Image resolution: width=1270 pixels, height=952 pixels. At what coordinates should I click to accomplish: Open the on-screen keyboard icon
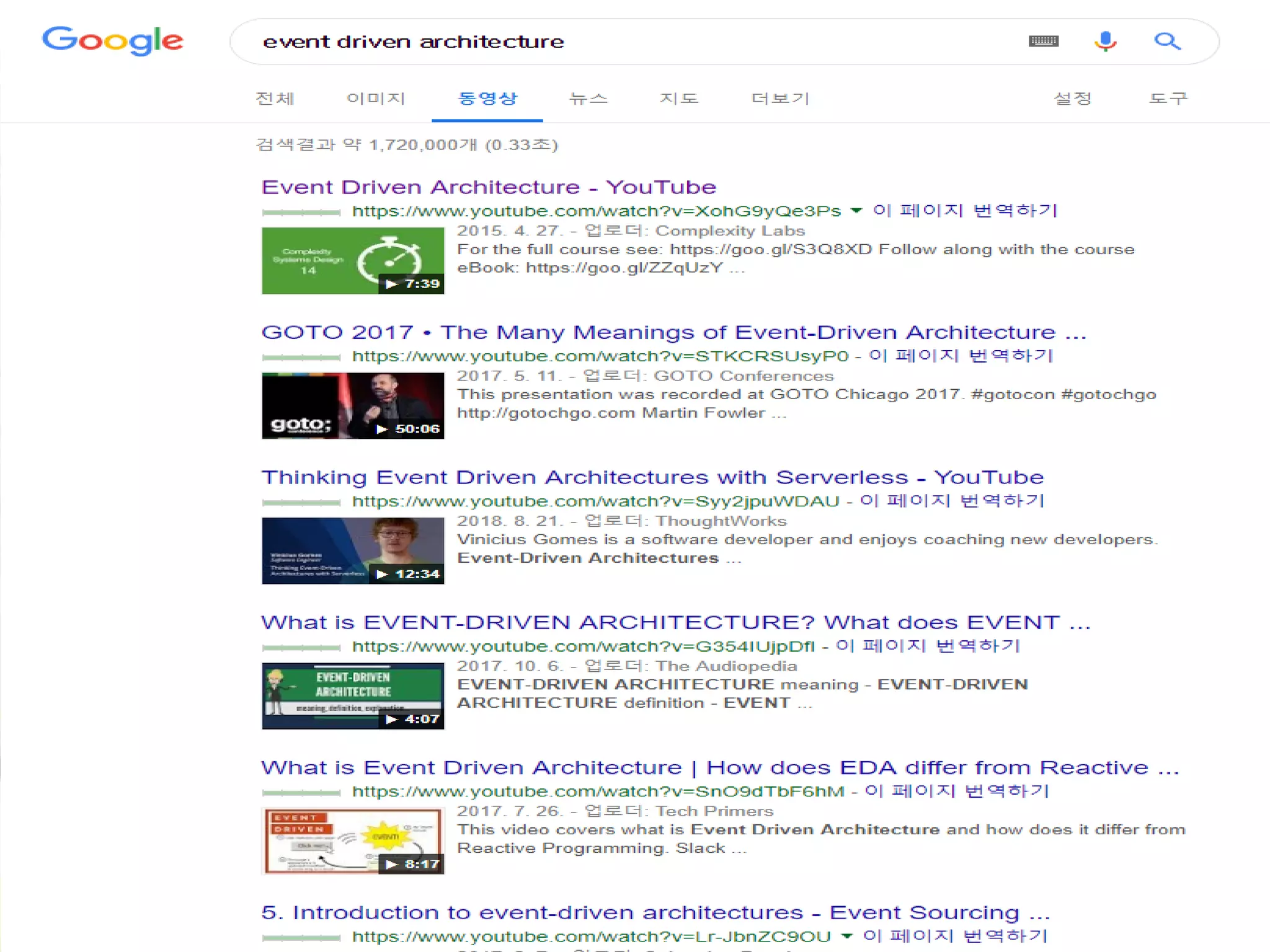point(1043,42)
